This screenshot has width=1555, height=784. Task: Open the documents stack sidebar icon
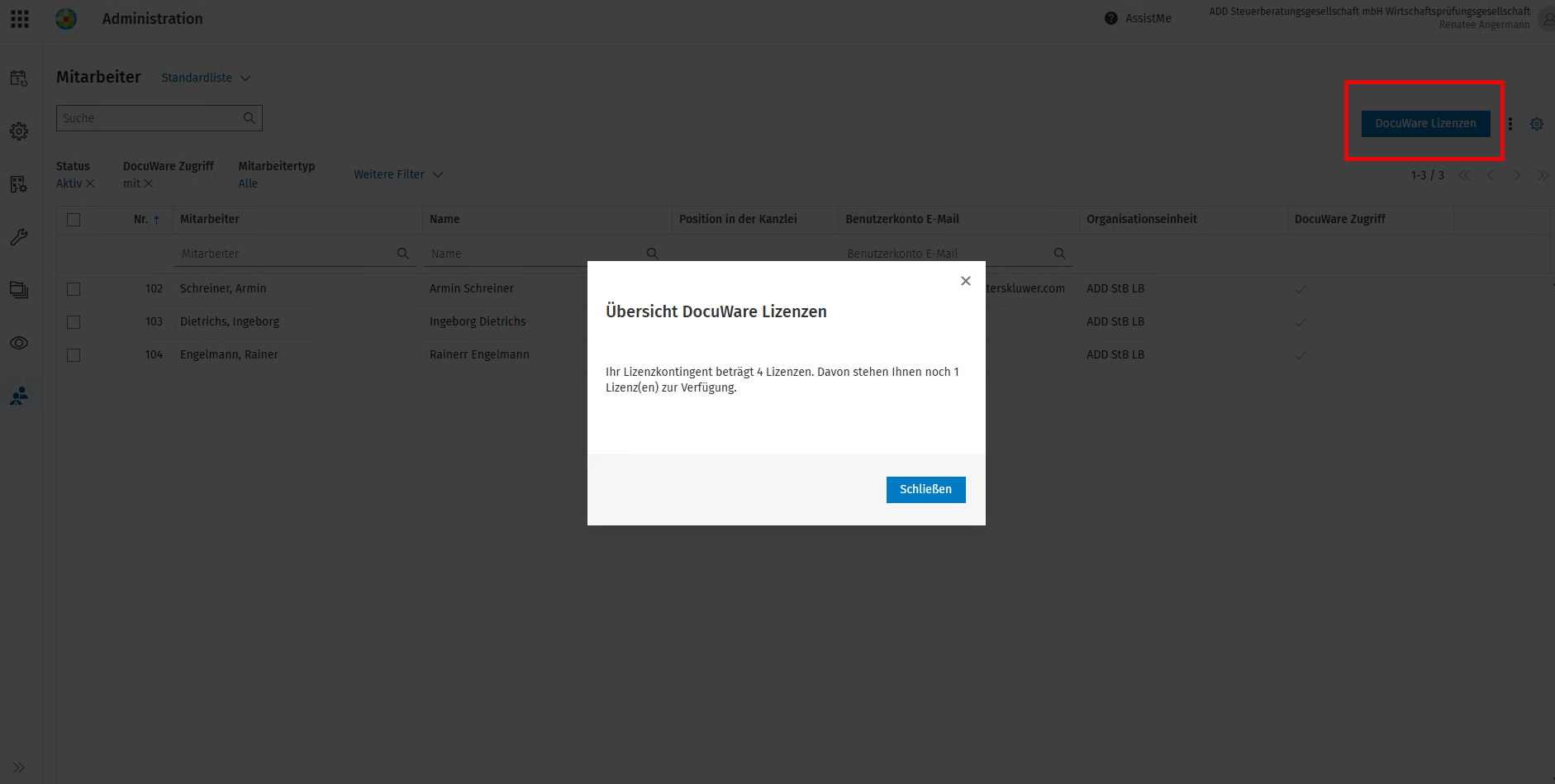pyautogui.click(x=19, y=290)
